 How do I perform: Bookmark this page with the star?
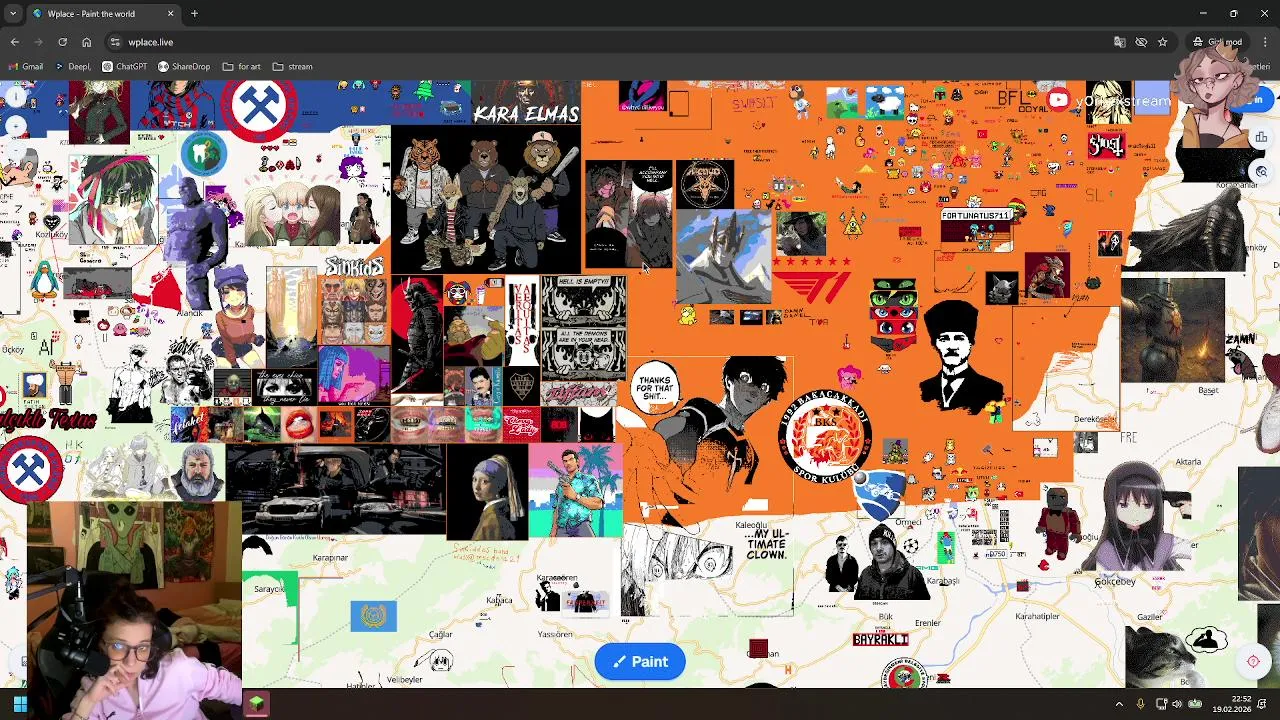tap(1162, 42)
